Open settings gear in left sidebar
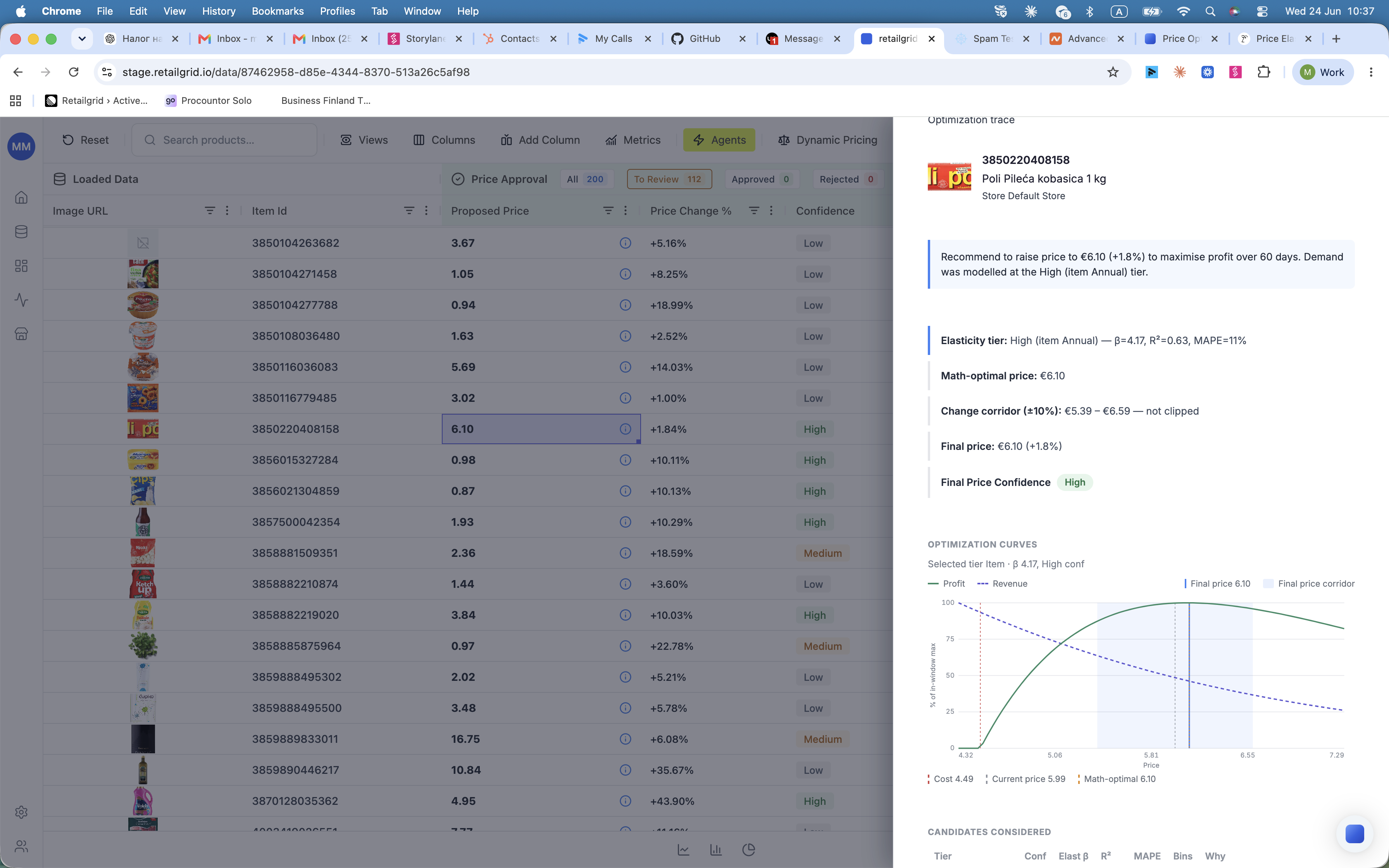The width and height of the screenshot is (1389, 868). [x=21, y=812]
